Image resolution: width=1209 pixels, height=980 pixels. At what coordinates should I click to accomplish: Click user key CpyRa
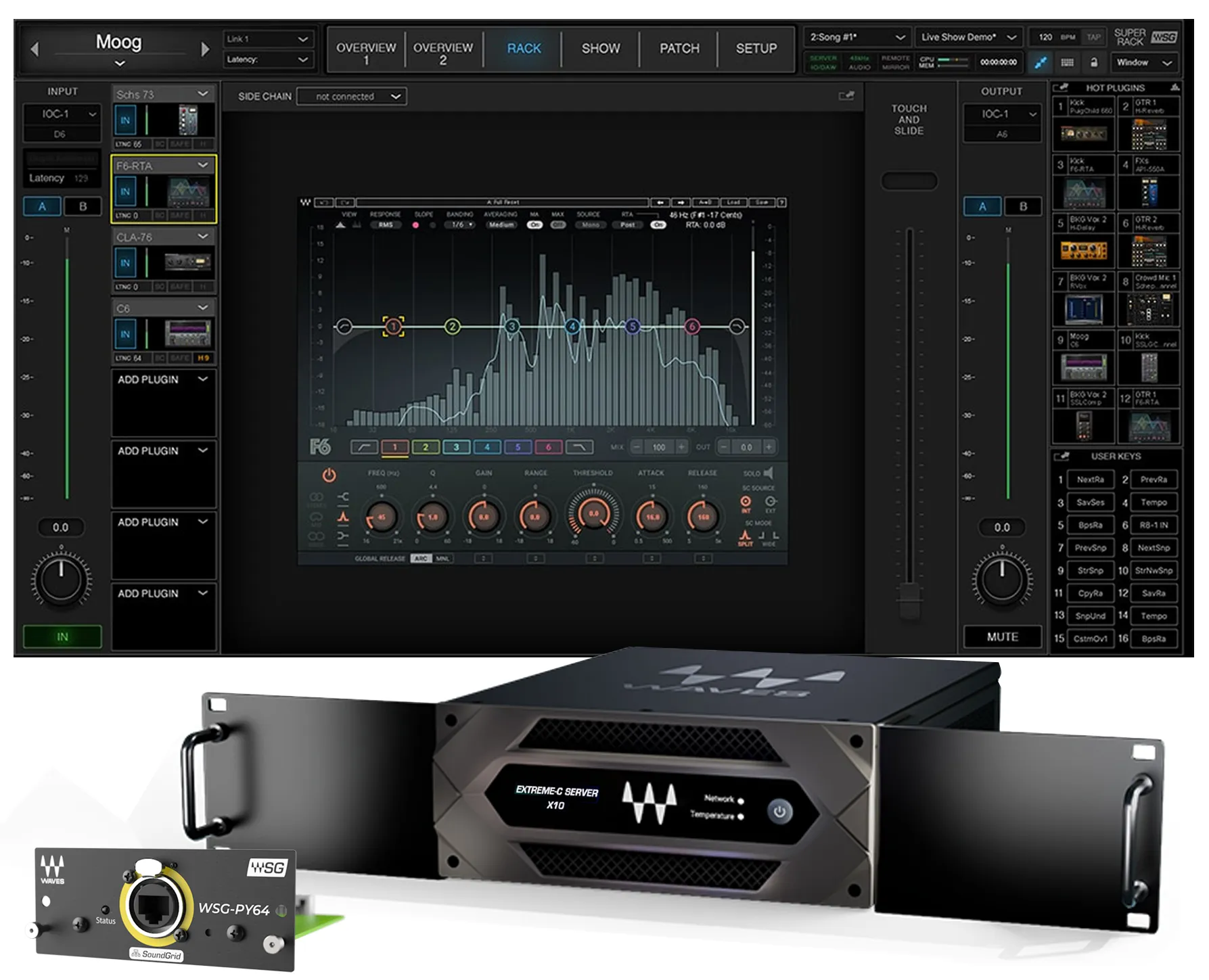pyautogui.click(x=1090, y=593)
